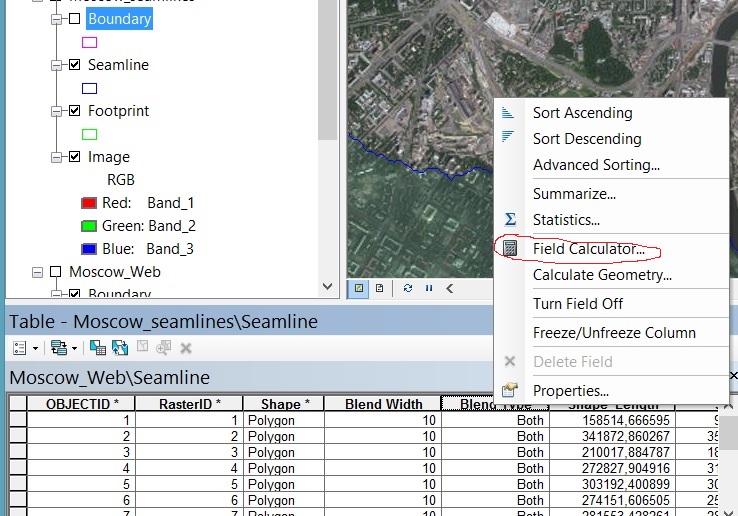Click the left arrow icon under the map
738x516 pixels.
click(x=449, y=288)
